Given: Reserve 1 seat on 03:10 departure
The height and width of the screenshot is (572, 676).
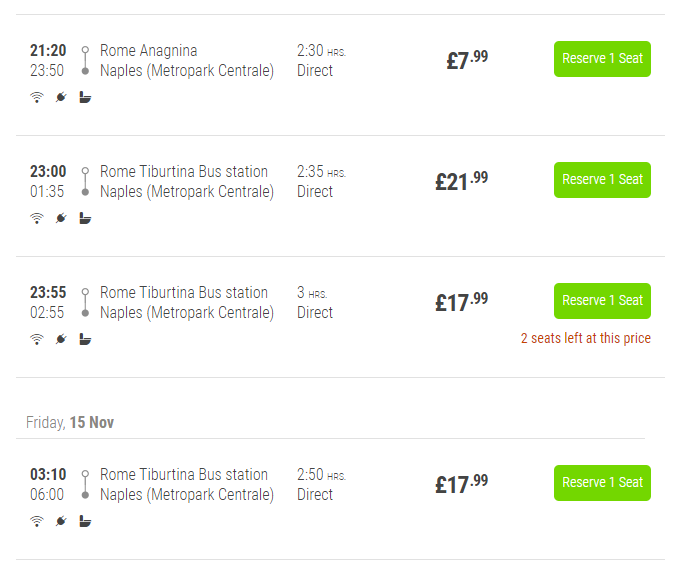Looking at the screenshot, I should point(602,483).
